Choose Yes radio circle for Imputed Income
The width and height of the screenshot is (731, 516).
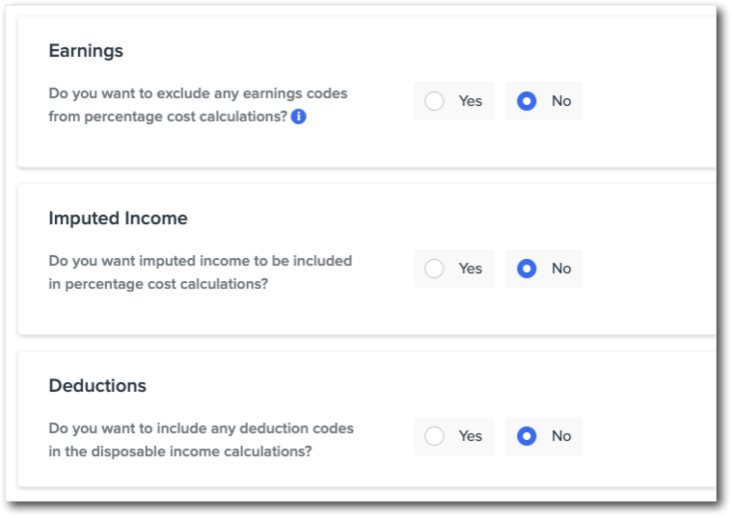tap(434, 268)
